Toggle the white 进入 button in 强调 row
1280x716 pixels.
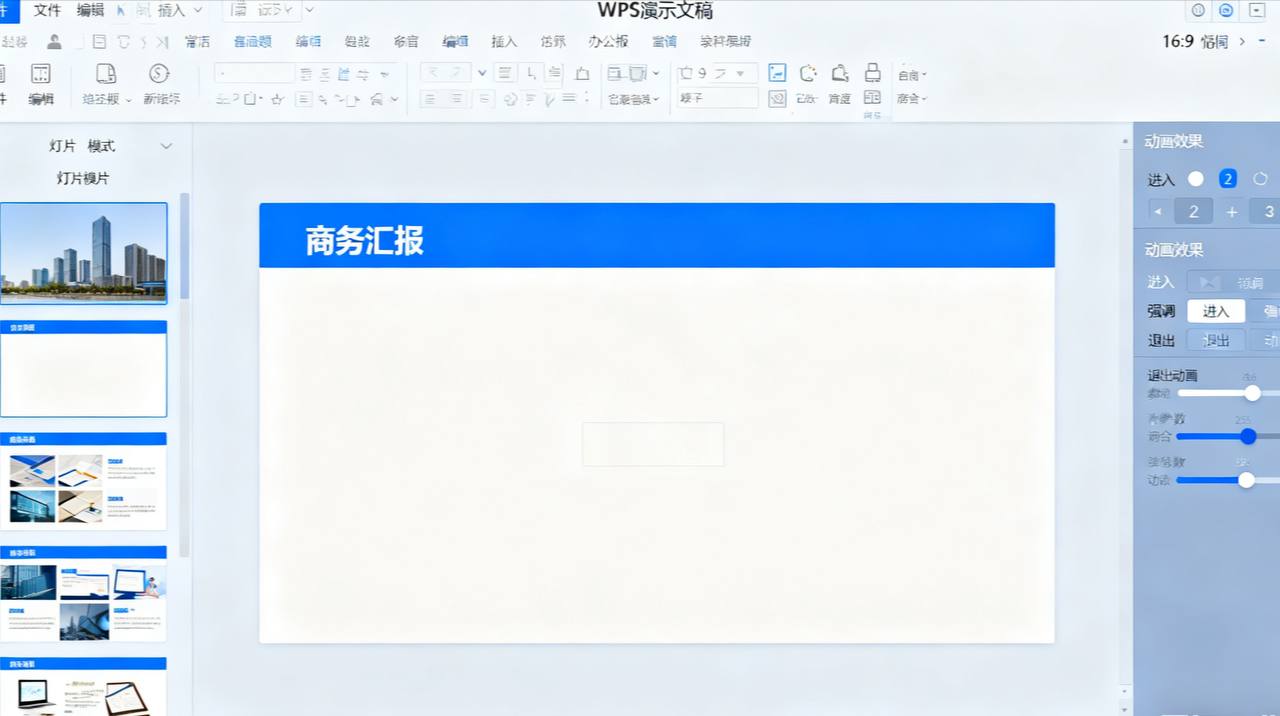1215,311
